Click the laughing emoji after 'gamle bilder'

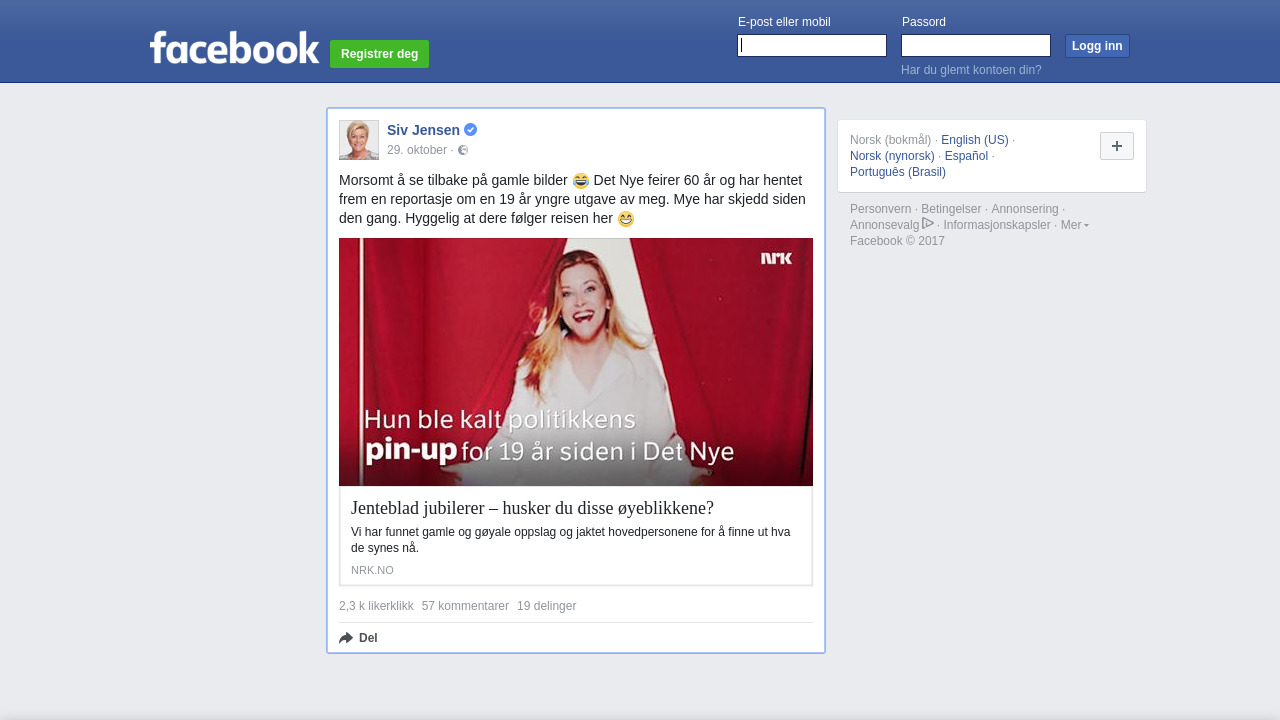(581, 181)
